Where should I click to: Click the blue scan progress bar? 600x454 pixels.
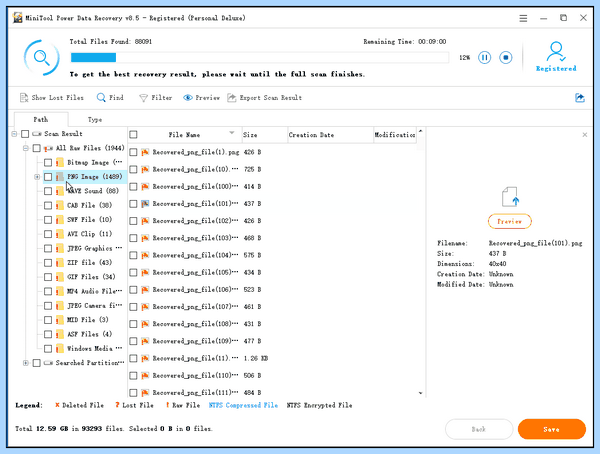pos(93,58)
